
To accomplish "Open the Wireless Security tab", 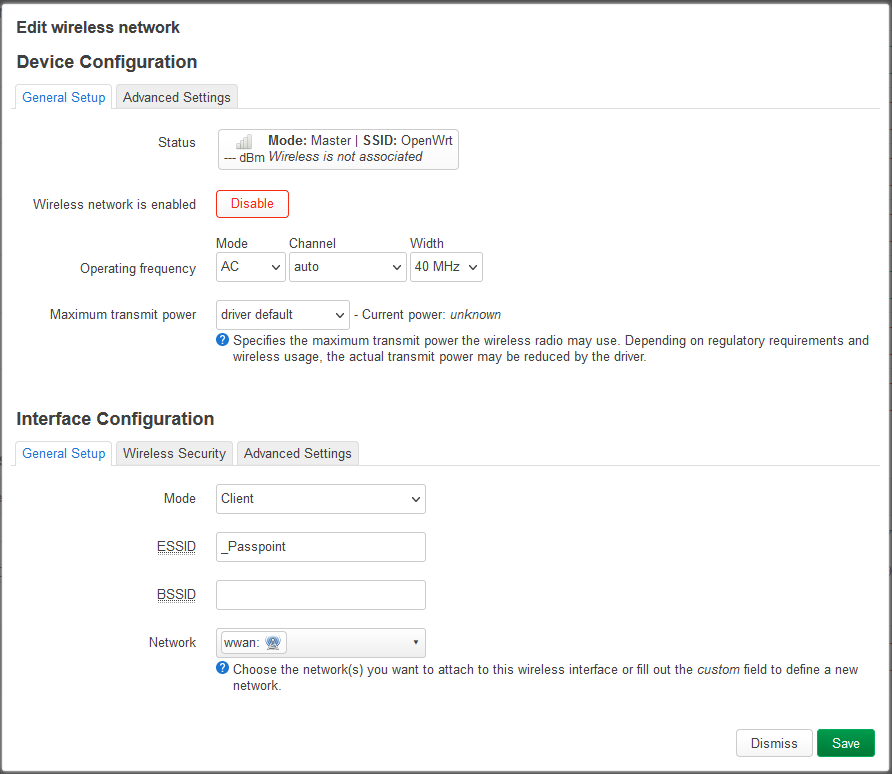I will 173,453.
